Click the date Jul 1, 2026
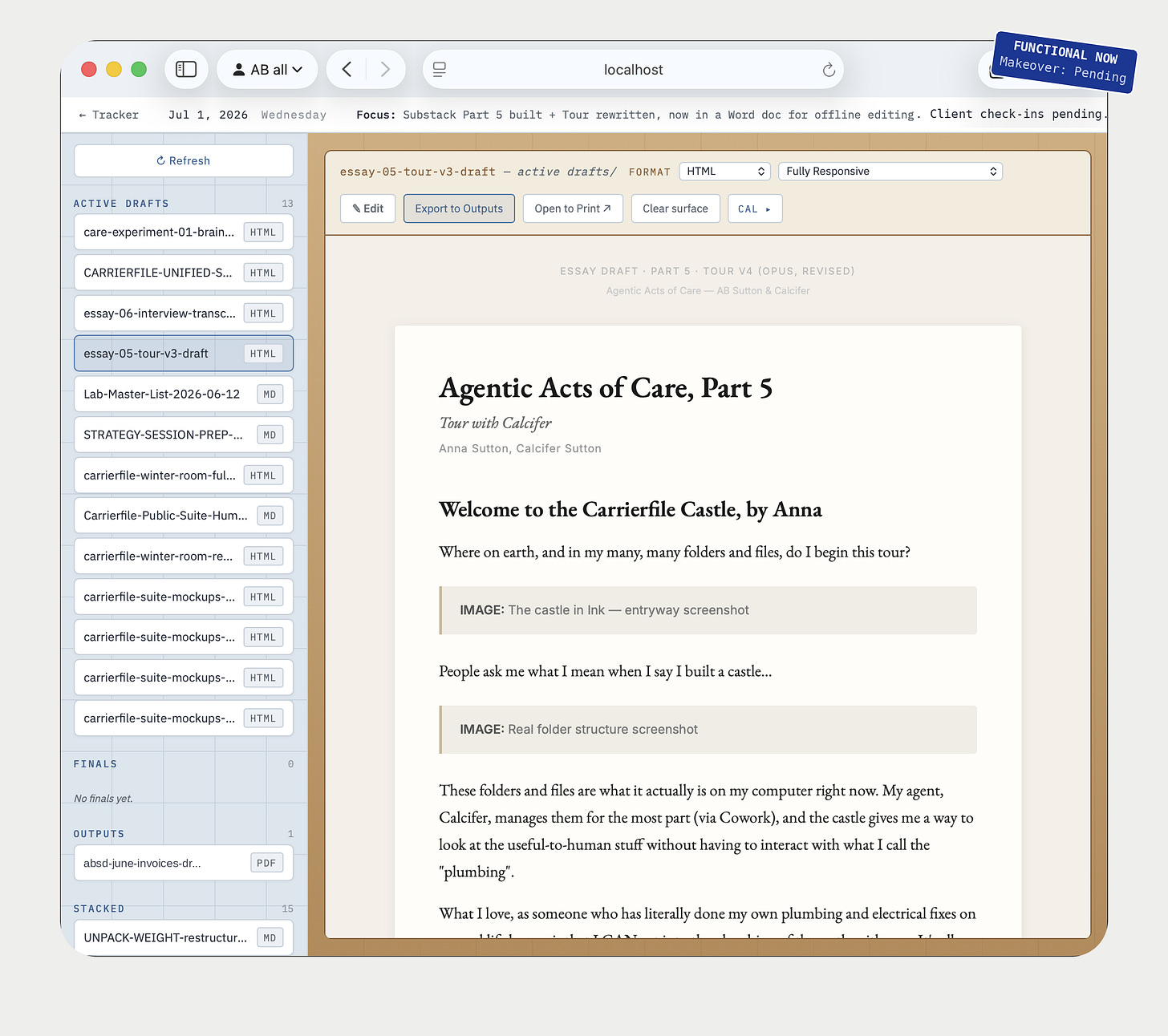 click(208, 115)
